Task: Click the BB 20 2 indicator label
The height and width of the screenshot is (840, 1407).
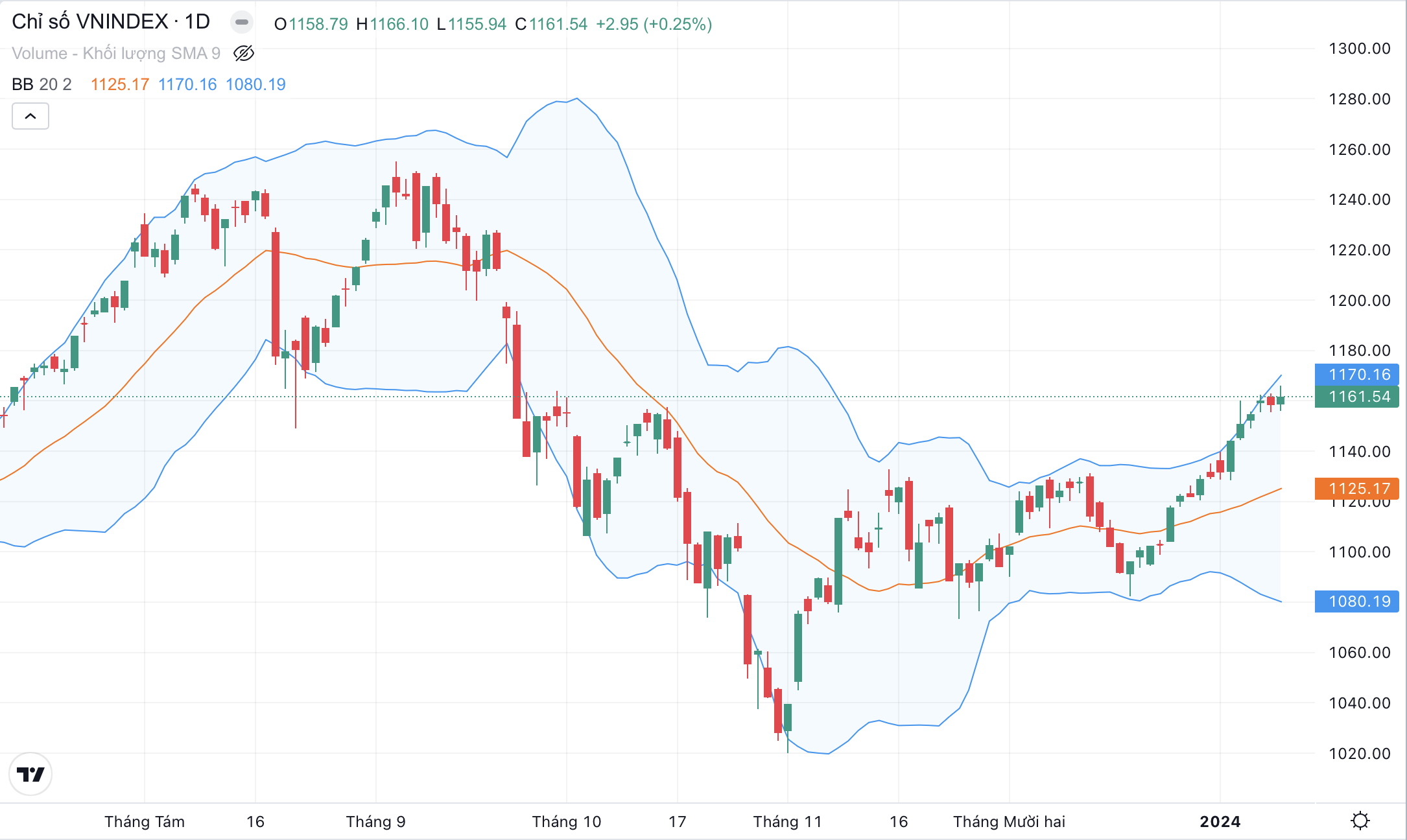Action: (41, 84)
